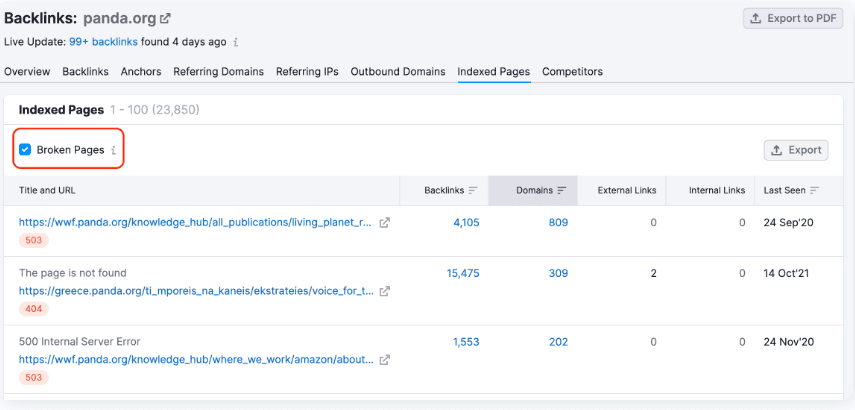Select the Referring IPs tab

[x=308, y=71]
